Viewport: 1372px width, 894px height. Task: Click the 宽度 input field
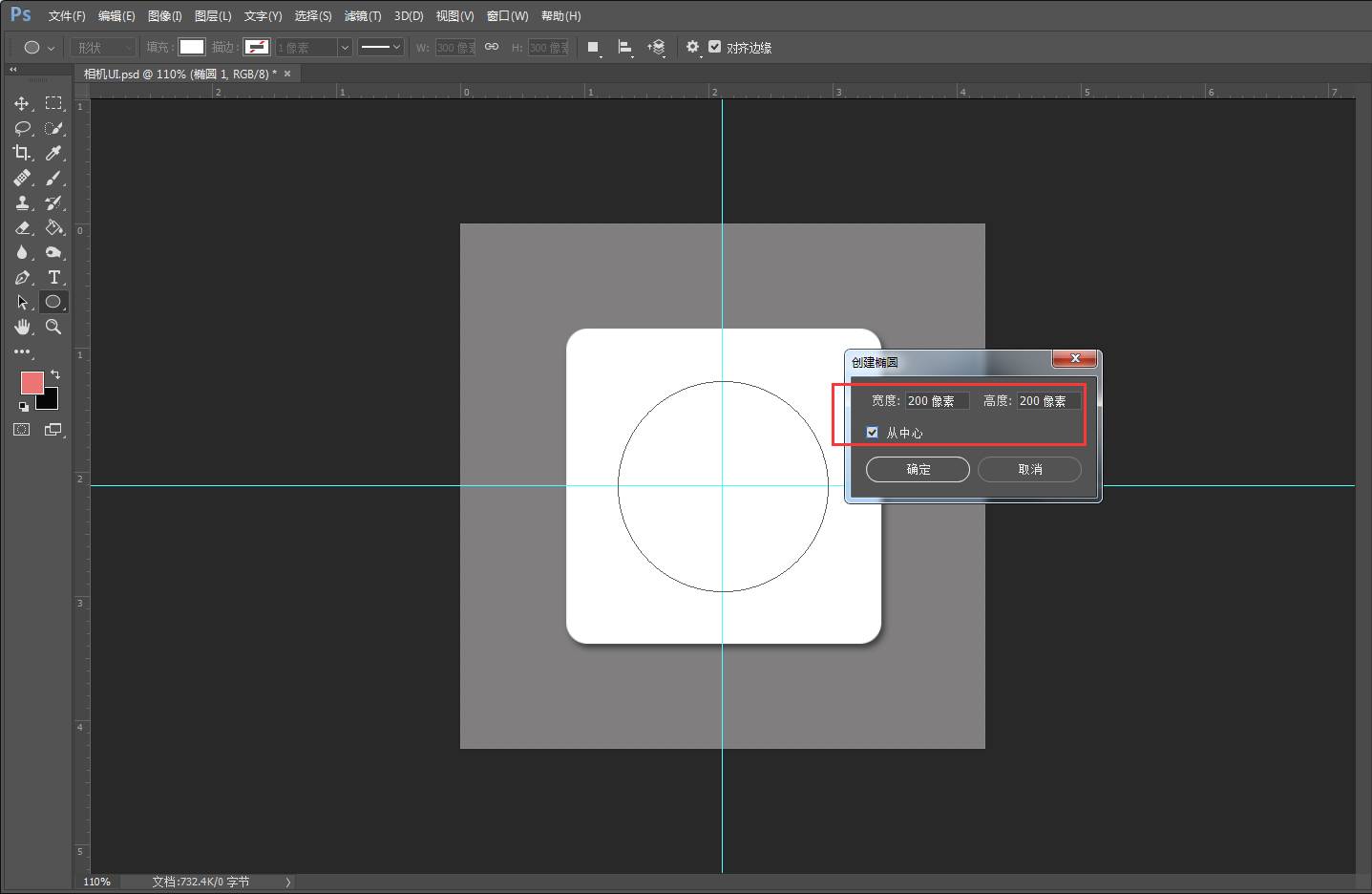point(937,401)
